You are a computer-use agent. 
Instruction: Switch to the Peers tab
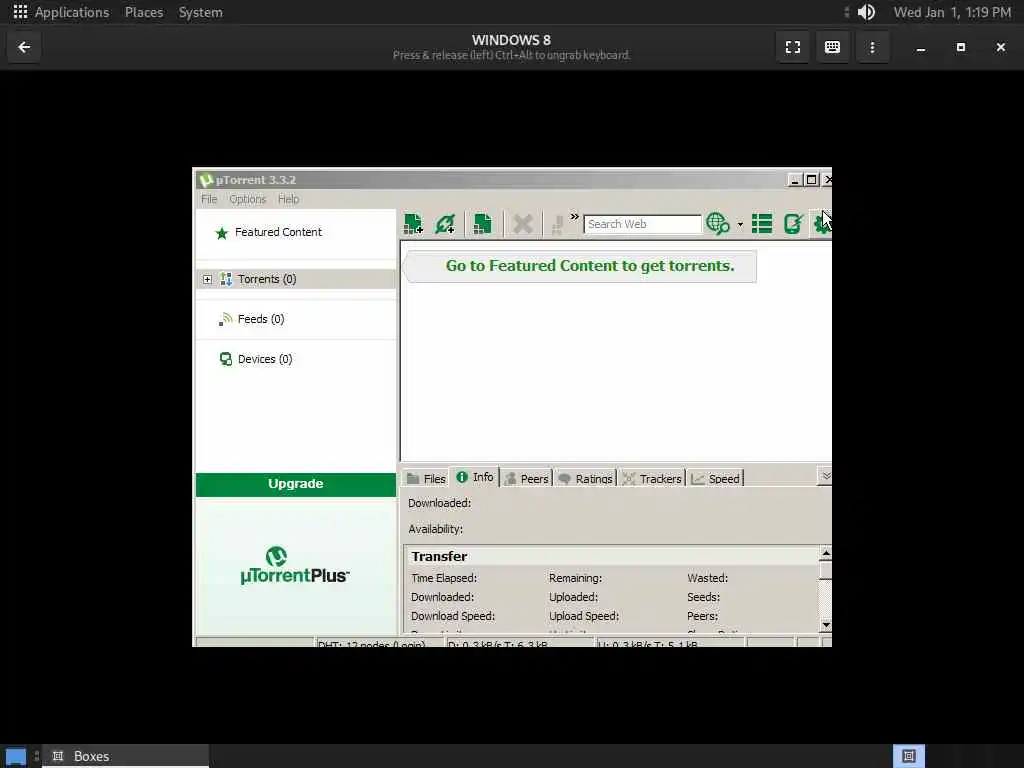(526, 479)
